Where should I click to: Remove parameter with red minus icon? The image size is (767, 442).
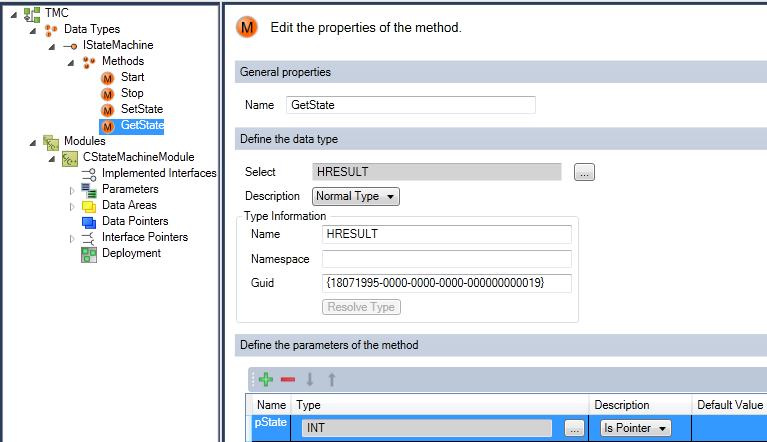(x=288, y=379)
